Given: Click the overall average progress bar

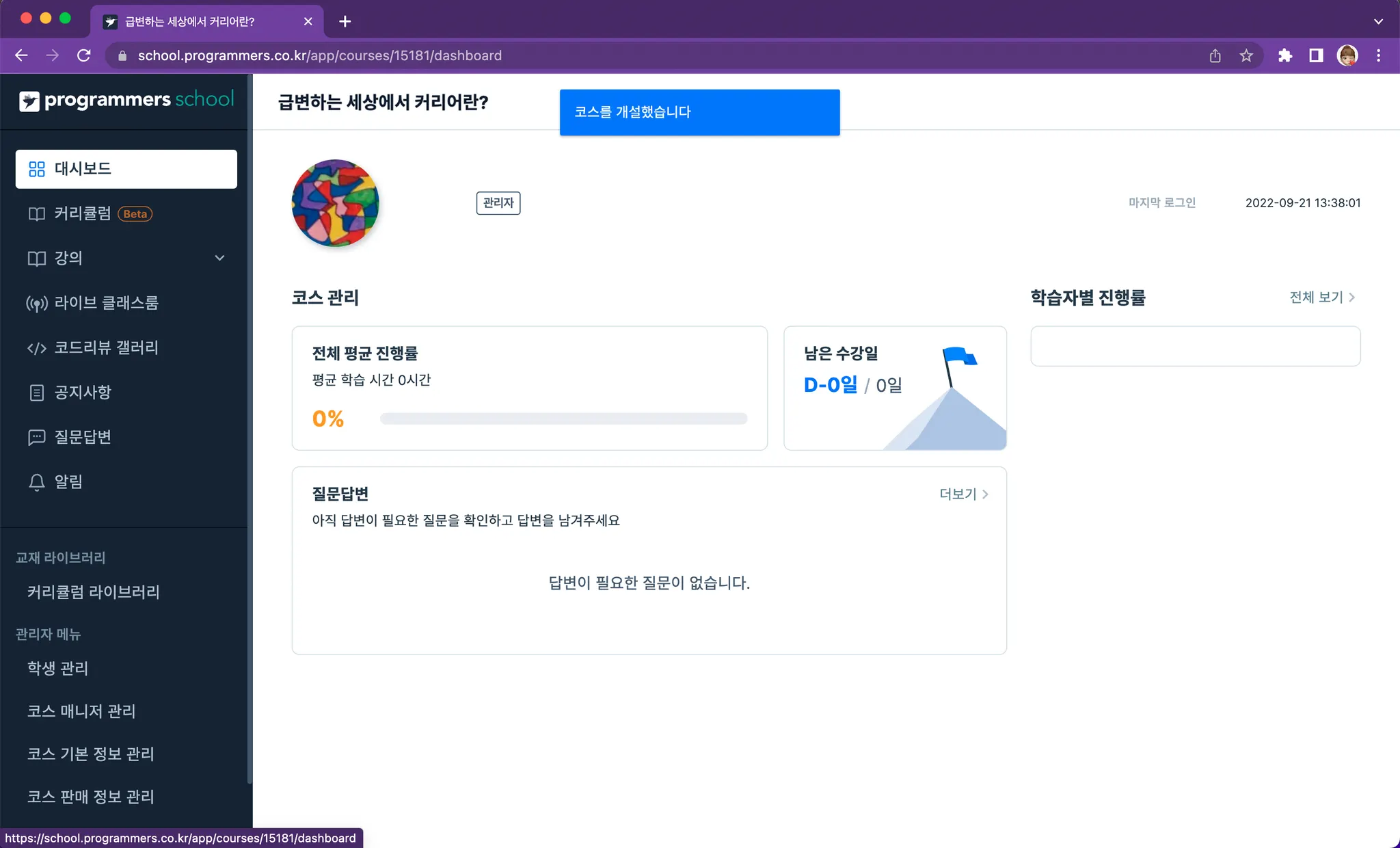Looking at the screenshot, I should [563, 419].
